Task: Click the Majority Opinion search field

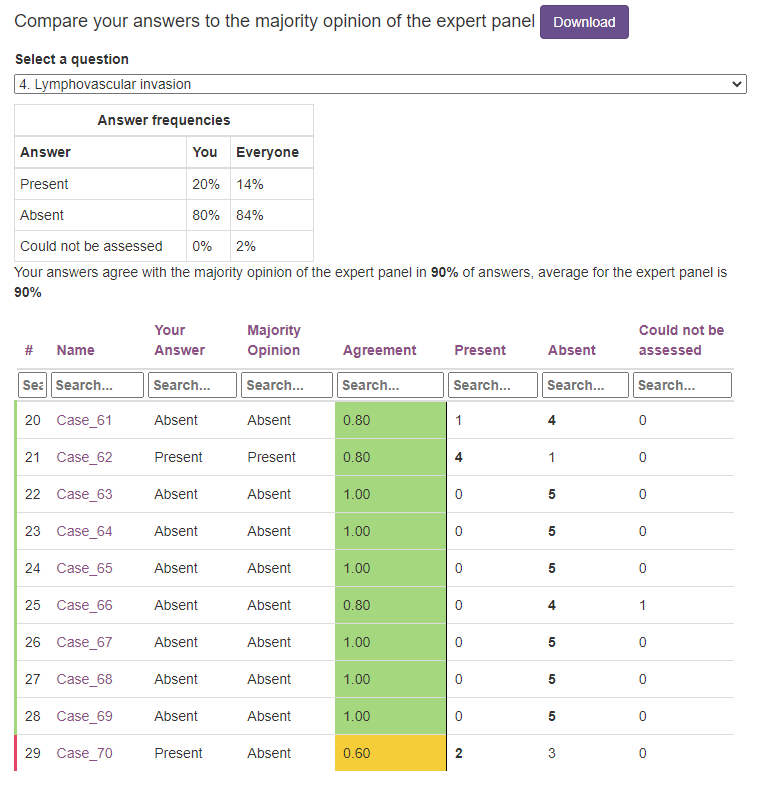Action: tap(287, 385)
